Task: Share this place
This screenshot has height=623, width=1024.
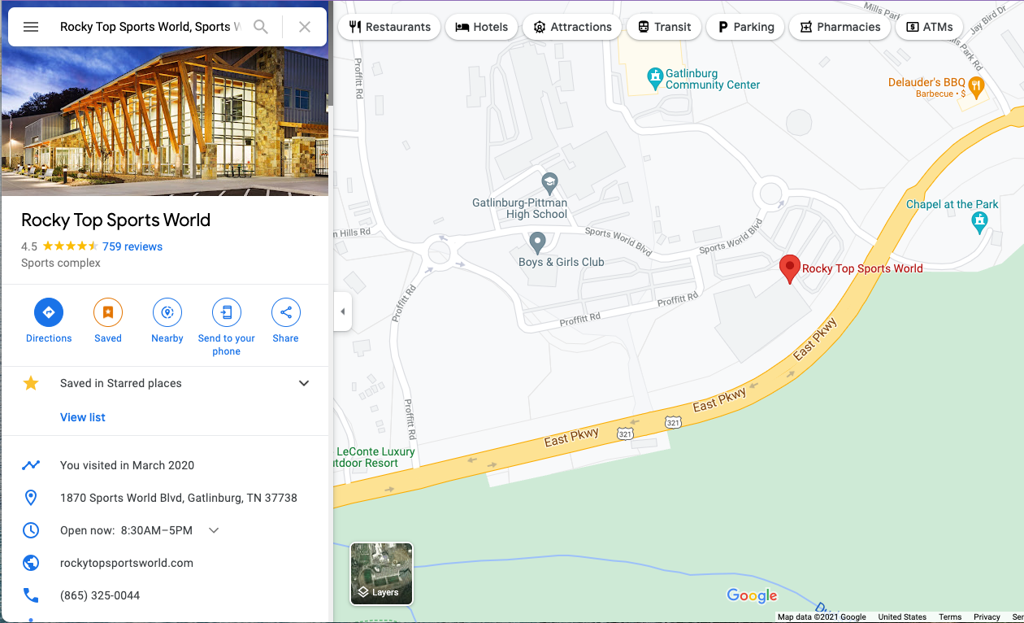Action: 285,313
